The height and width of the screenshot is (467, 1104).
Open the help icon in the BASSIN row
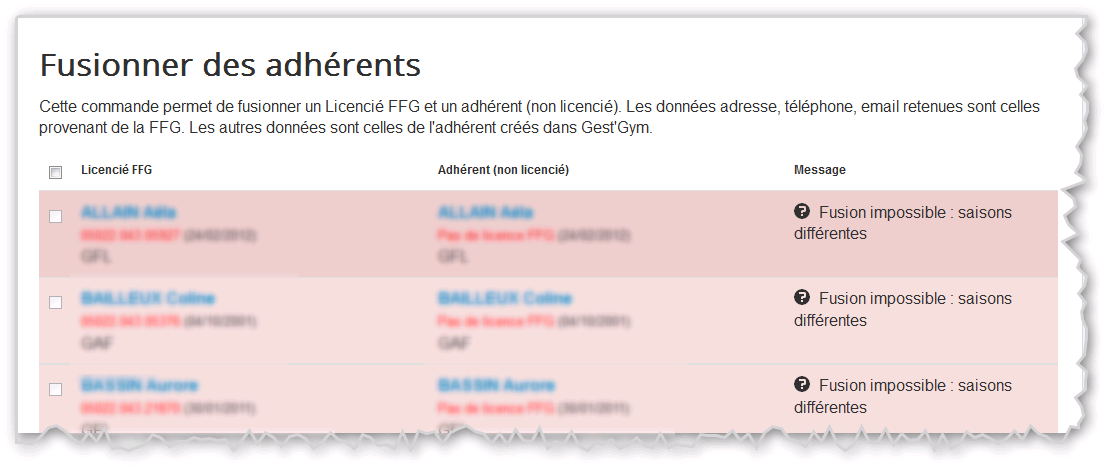[x=801, y=385]
